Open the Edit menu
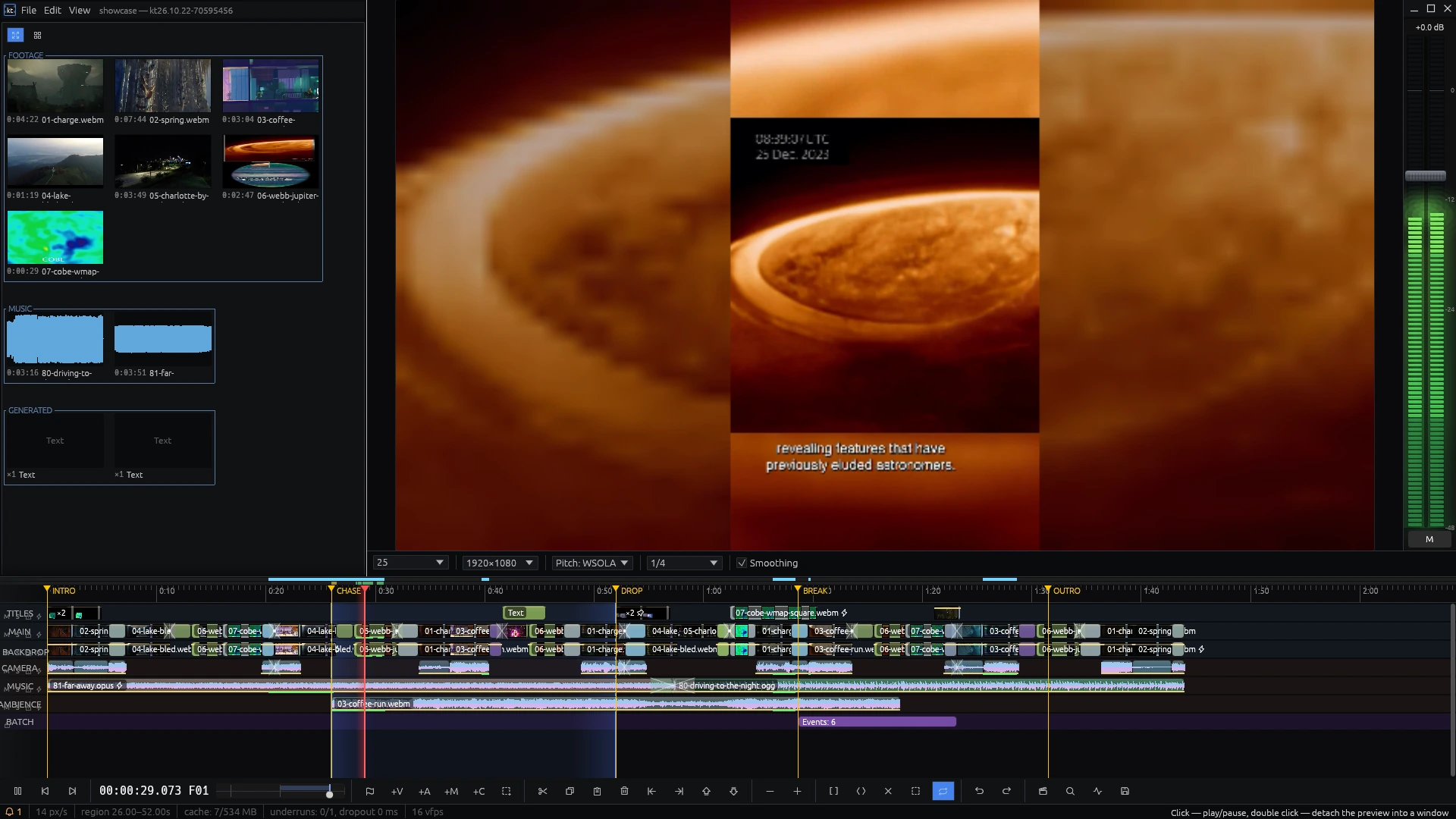This screenshot has height=819, width=1456. [x=52, y=10]
